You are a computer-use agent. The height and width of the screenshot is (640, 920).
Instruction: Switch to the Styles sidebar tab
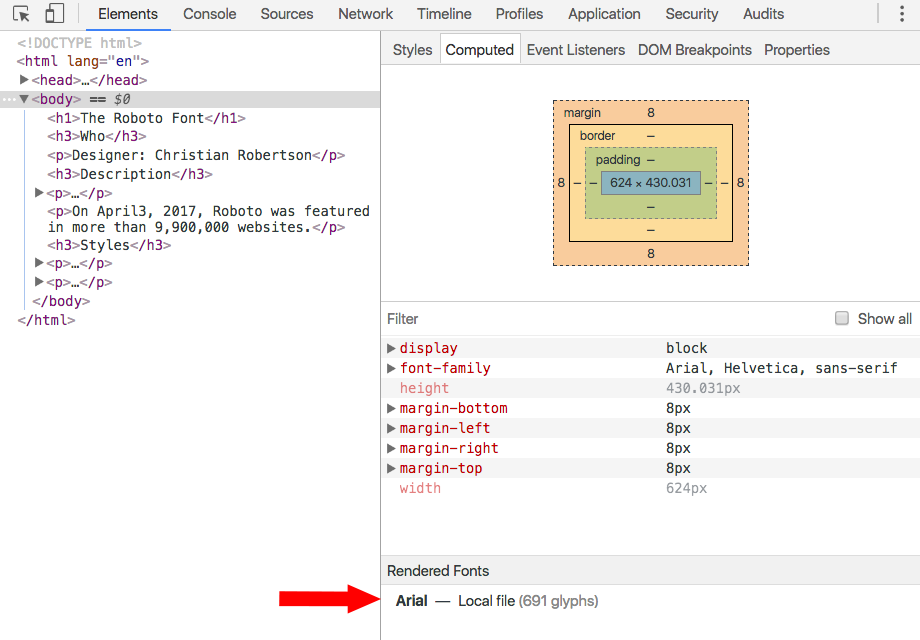pos(412,50)
